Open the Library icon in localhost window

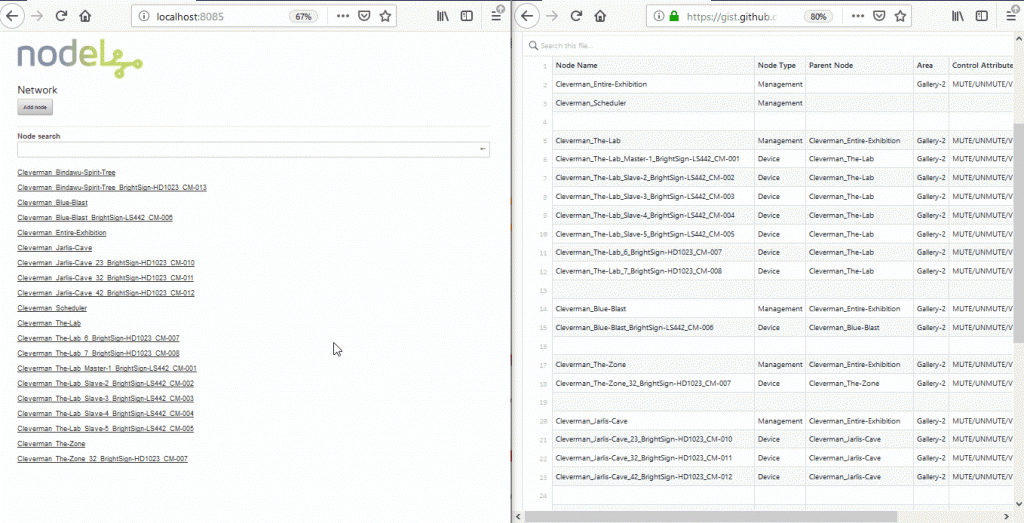440,17
